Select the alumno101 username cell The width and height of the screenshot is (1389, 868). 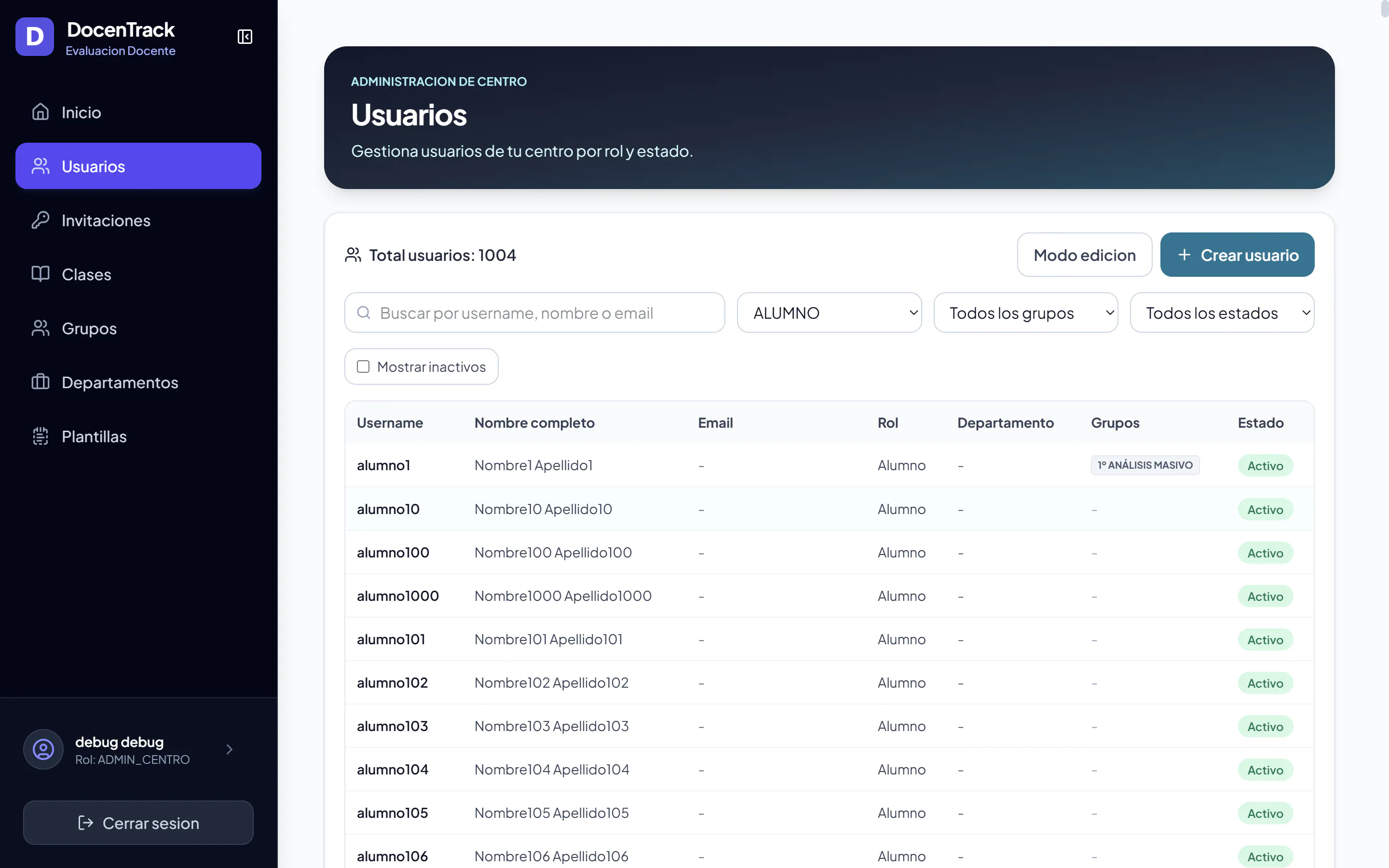(391, 639)
